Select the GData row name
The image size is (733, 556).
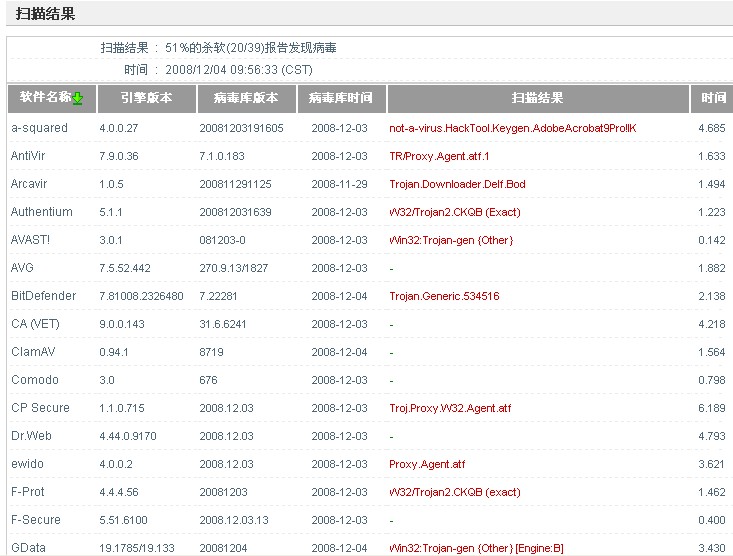click(28, 548)
